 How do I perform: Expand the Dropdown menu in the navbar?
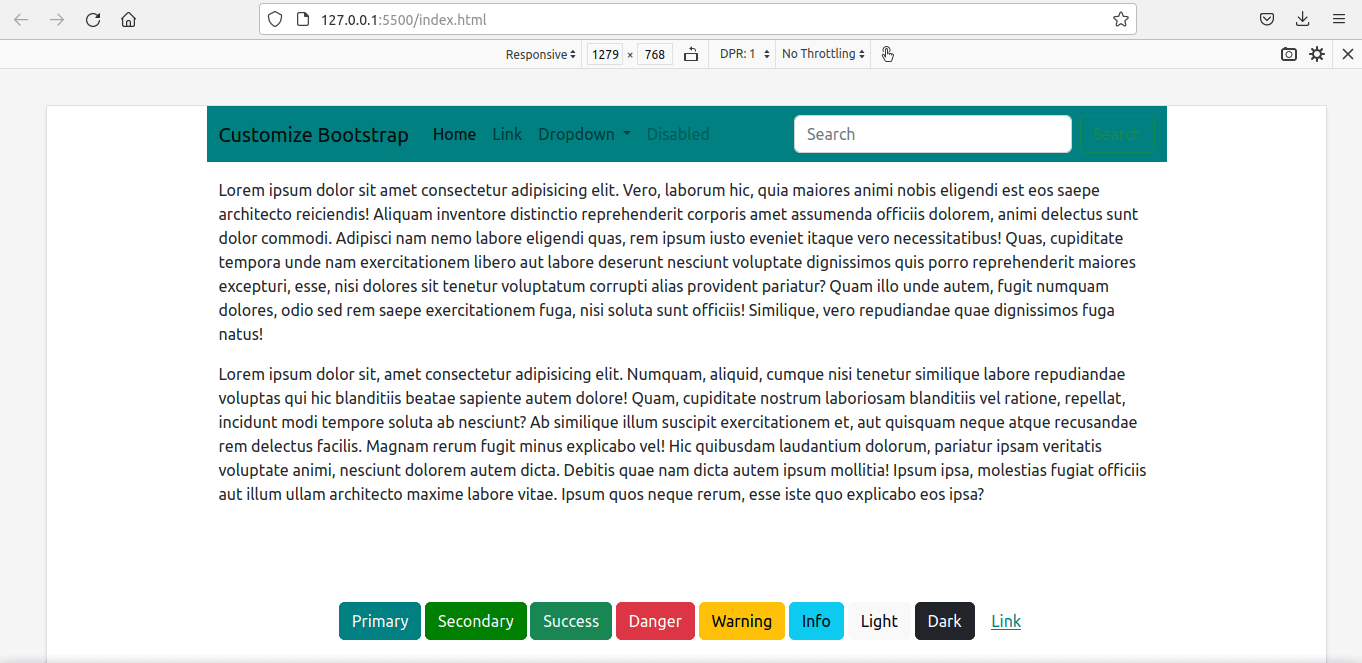(x=584, y=134)
